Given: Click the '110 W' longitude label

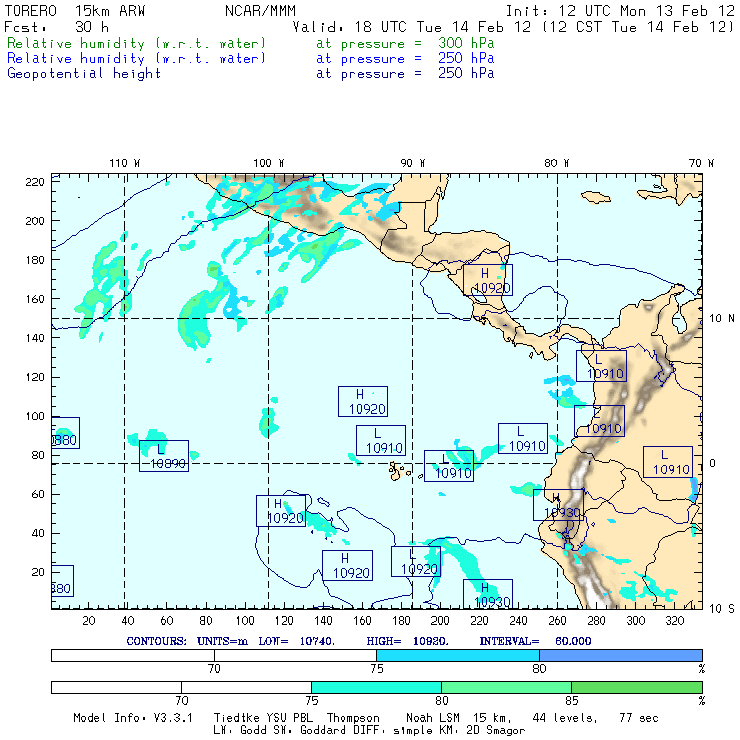Looking at the screenshot, I should pyautogui.click(x=125, y=163).
